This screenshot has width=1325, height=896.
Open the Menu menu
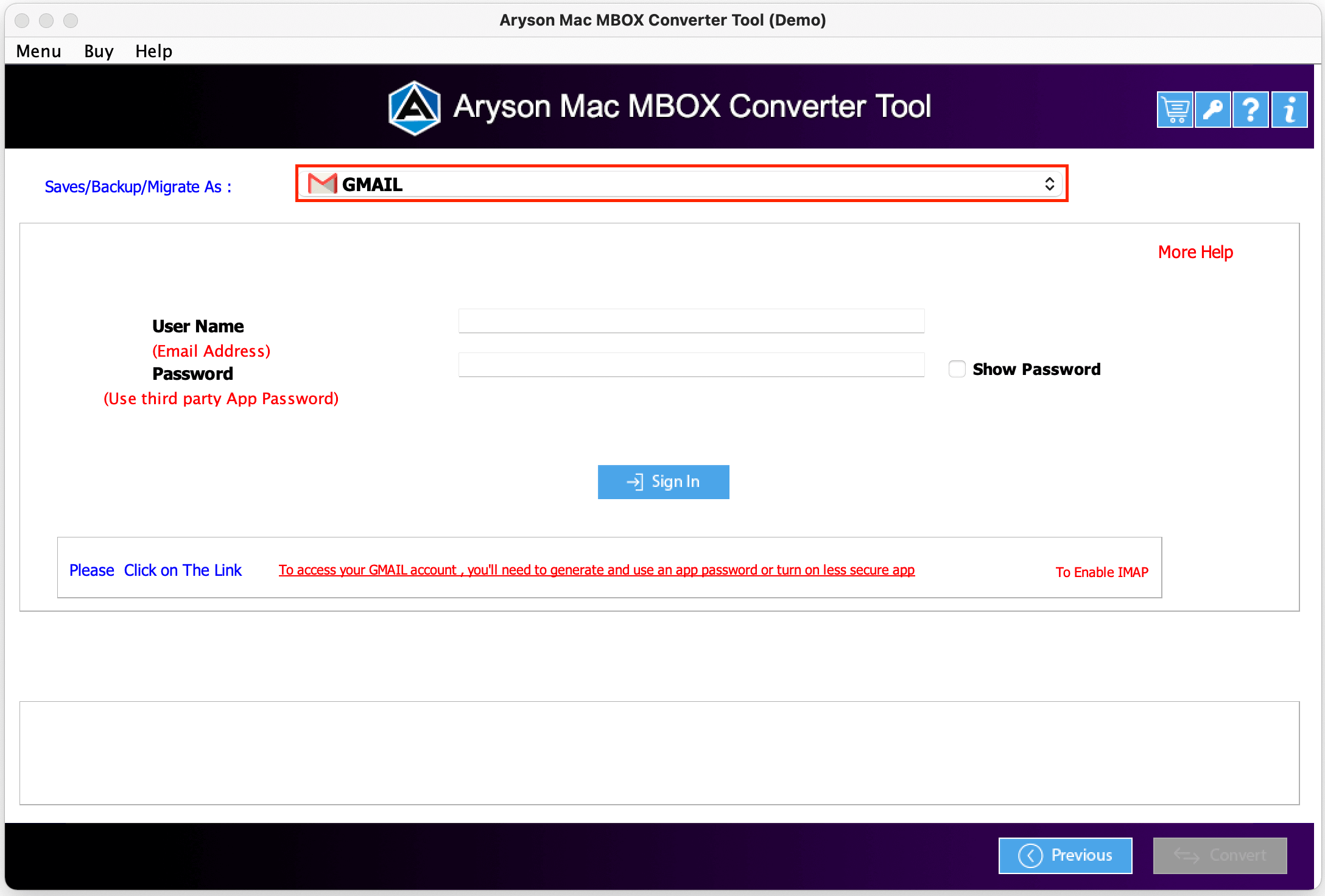tap(38, 51)
